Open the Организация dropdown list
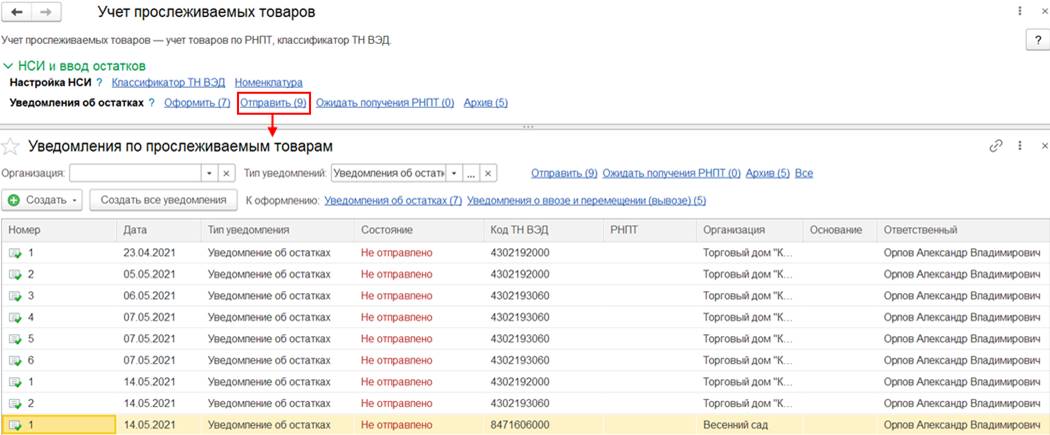Image resolution: width=1050 pixels, height=435 pixels. tap(208, 173)
